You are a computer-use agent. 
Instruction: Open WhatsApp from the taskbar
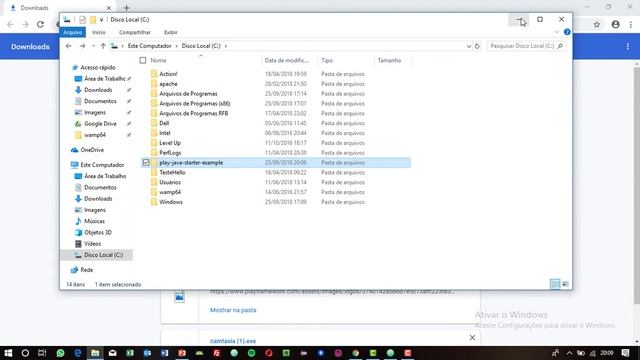(x=60, y=353)
